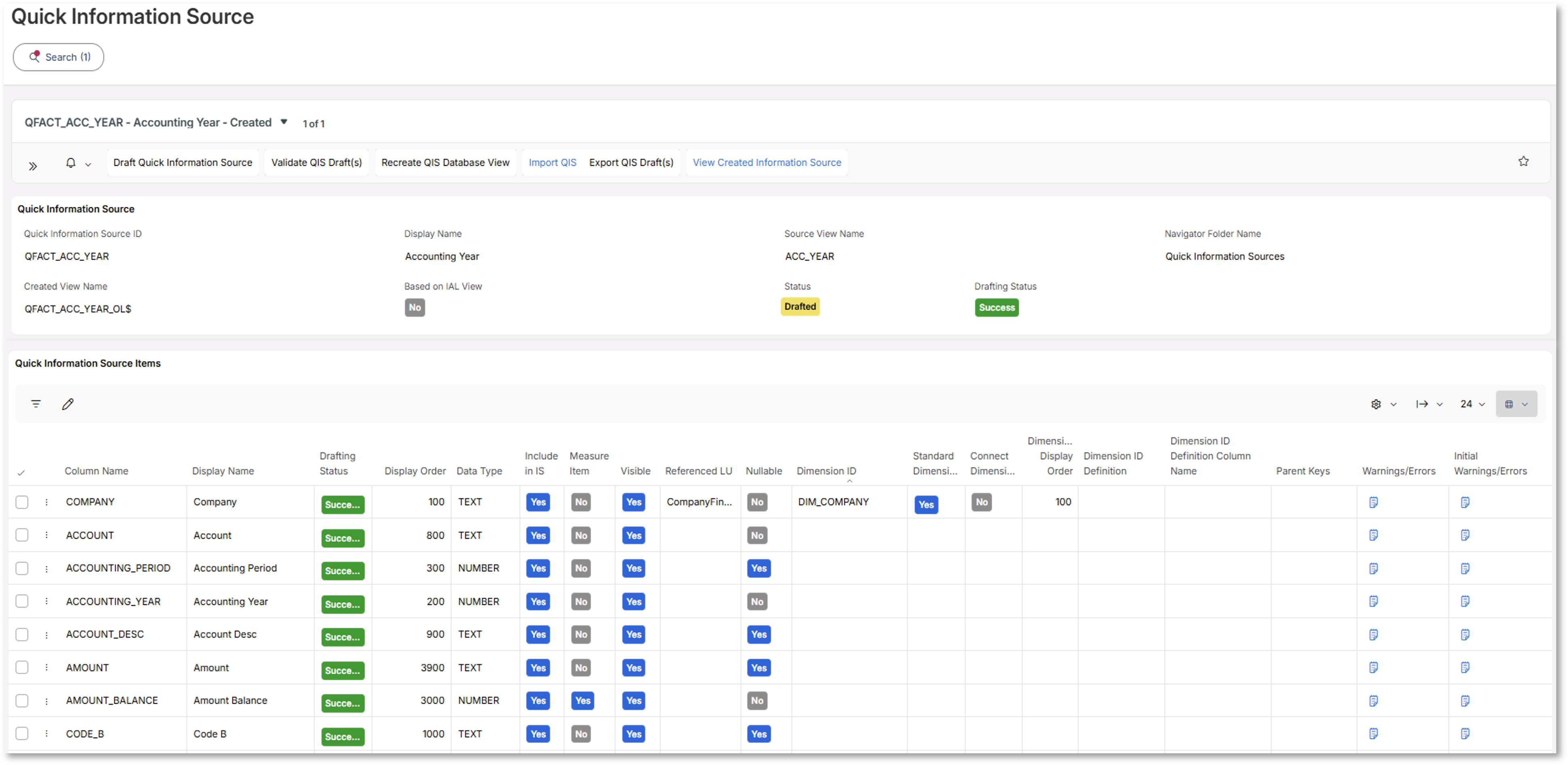Expand the chevron next to export arrow
Image resolution: width=1568 pixels, height=765 pixels.
1439,405
